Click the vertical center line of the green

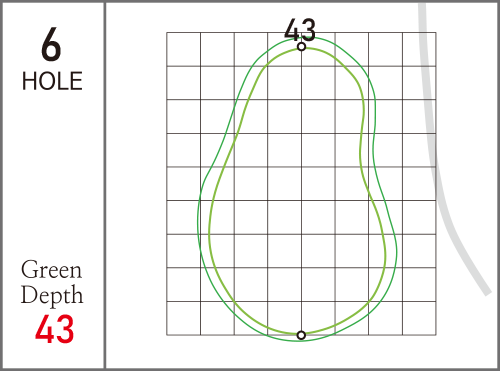pyautogui.click(x=301, y=190)
